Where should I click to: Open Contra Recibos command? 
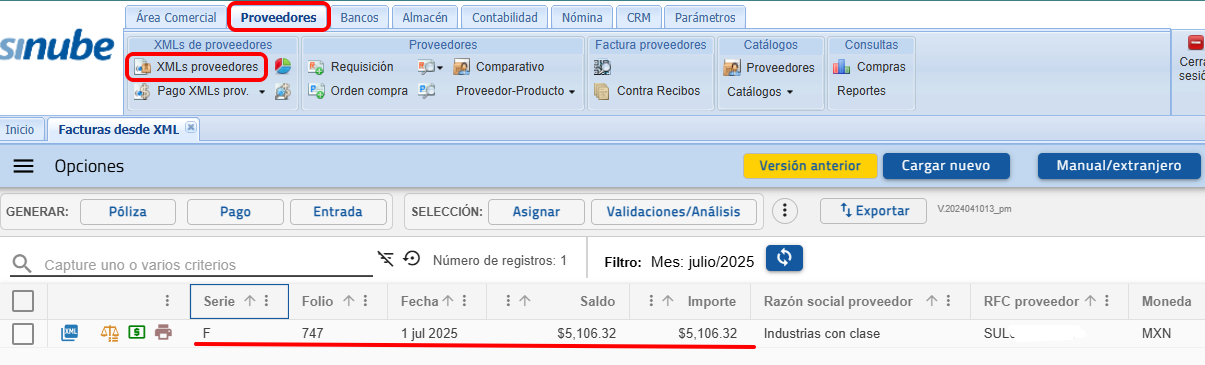tap(647, 91)
